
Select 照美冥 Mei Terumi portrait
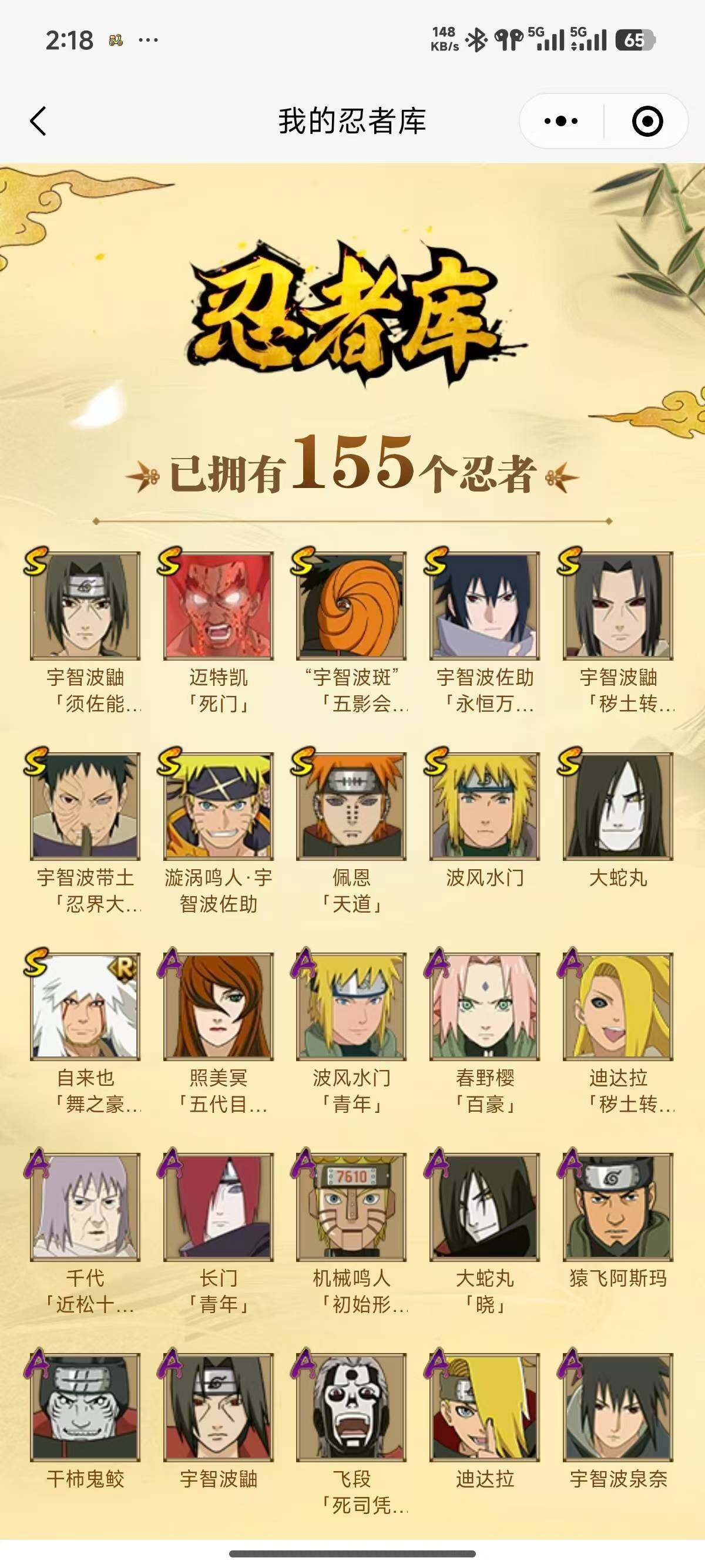[x=219, y=1006]
